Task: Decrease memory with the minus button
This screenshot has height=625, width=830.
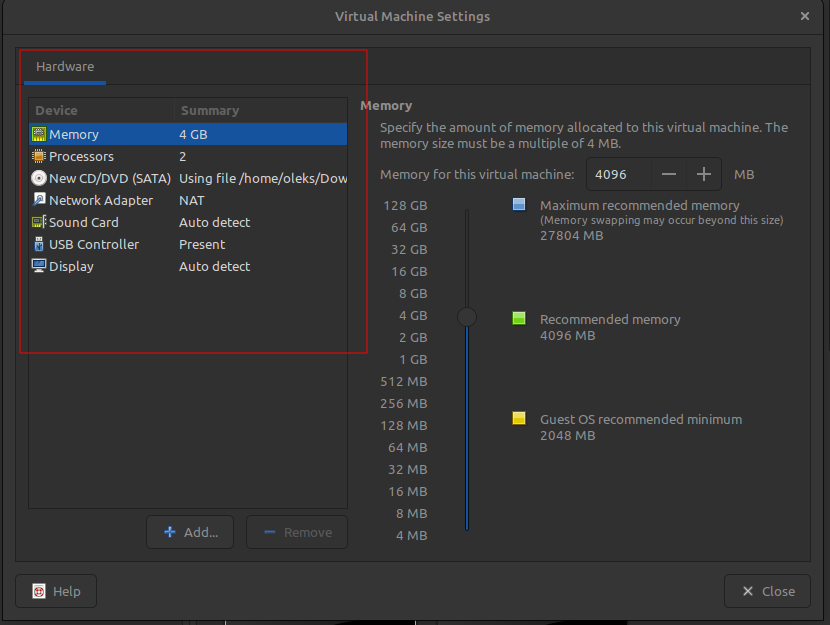Action: [669, 174]
